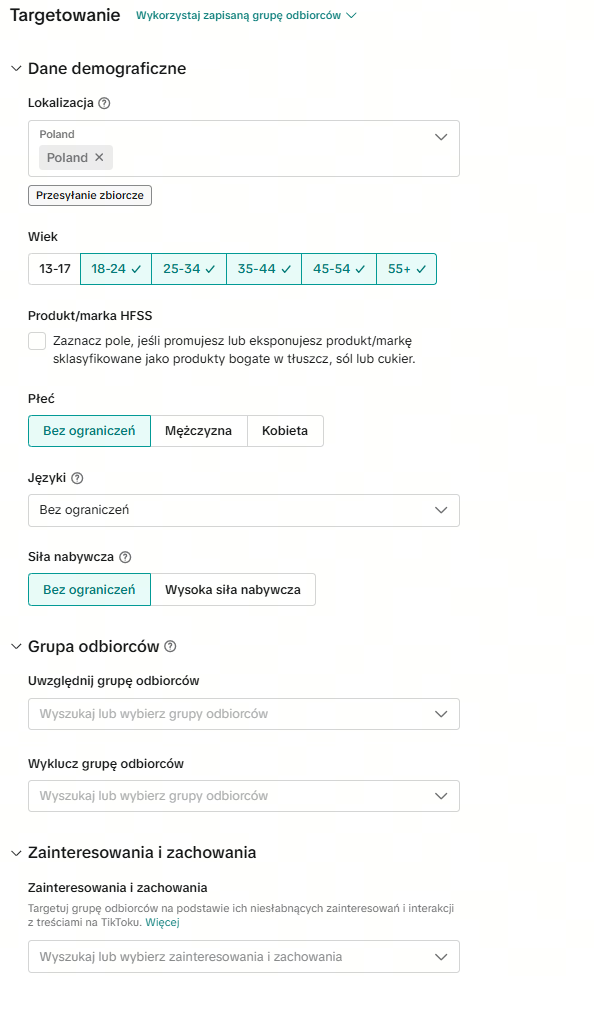Viewport: 594px width, 1016px height.
Task: Choose Wysoka siła nabywcza option
Action: tap(233, 590)
